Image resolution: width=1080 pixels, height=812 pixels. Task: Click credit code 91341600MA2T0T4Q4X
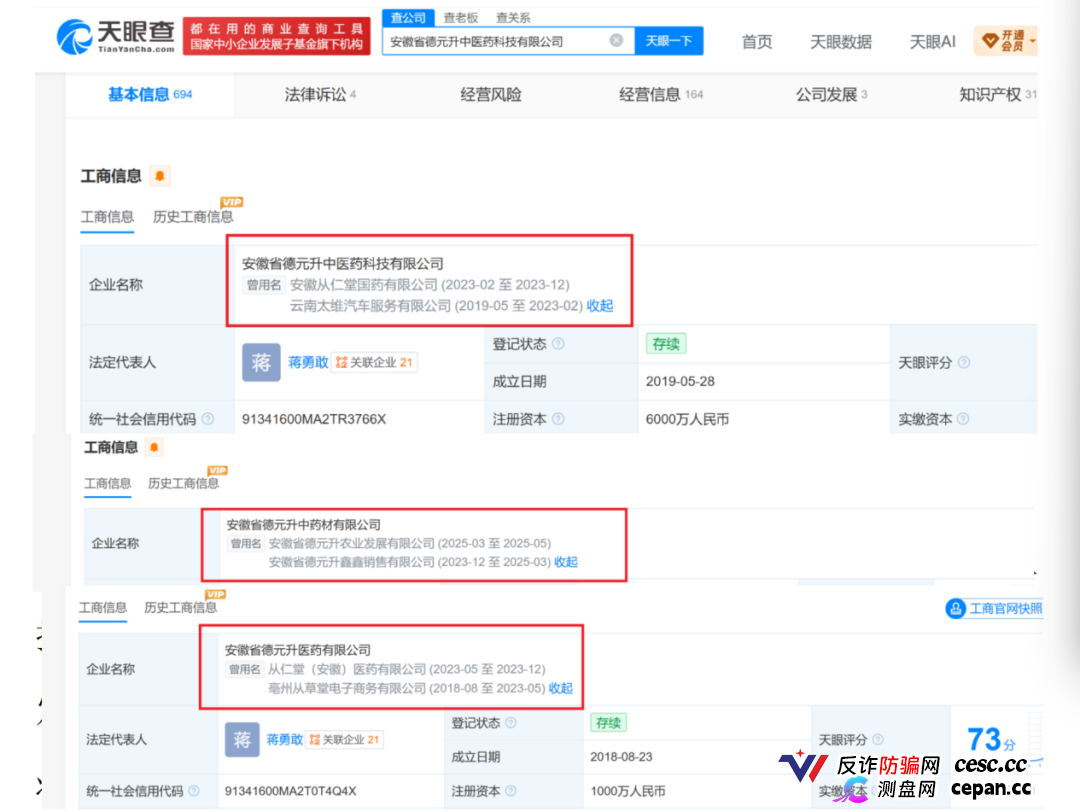click(x=290, y=791)
